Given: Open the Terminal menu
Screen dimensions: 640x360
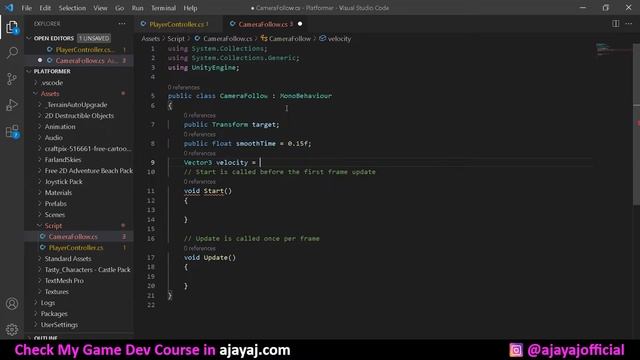Looking at the screenshot, I should (x=163, y=8).
